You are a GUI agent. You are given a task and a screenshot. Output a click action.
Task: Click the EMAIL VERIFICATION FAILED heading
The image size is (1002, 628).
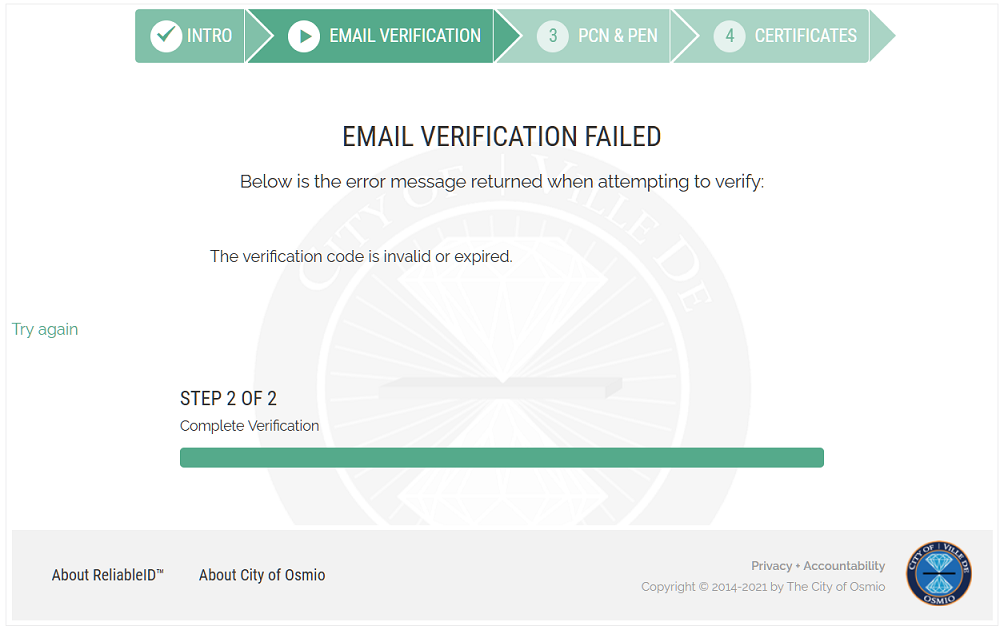501,137
